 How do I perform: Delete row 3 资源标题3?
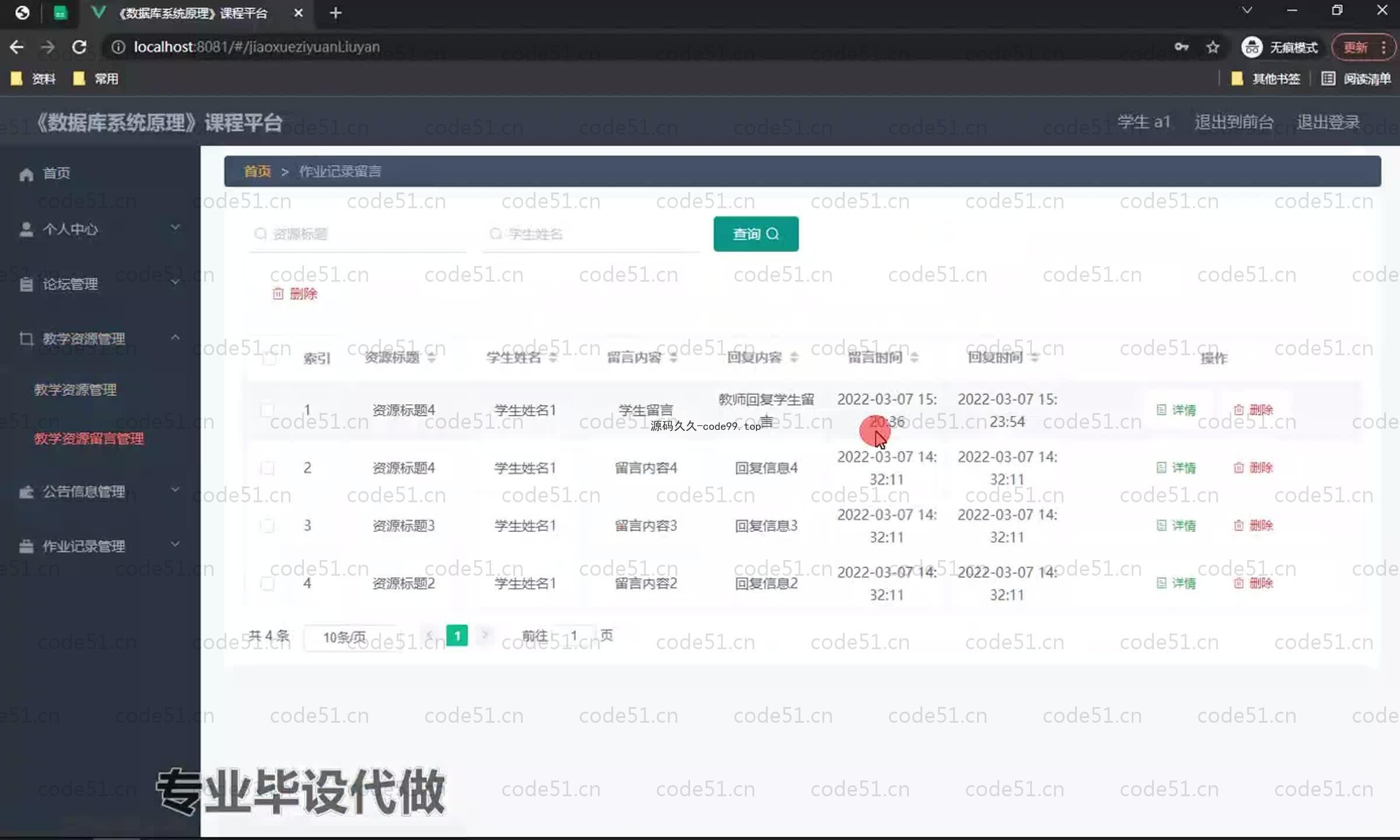1253,525
